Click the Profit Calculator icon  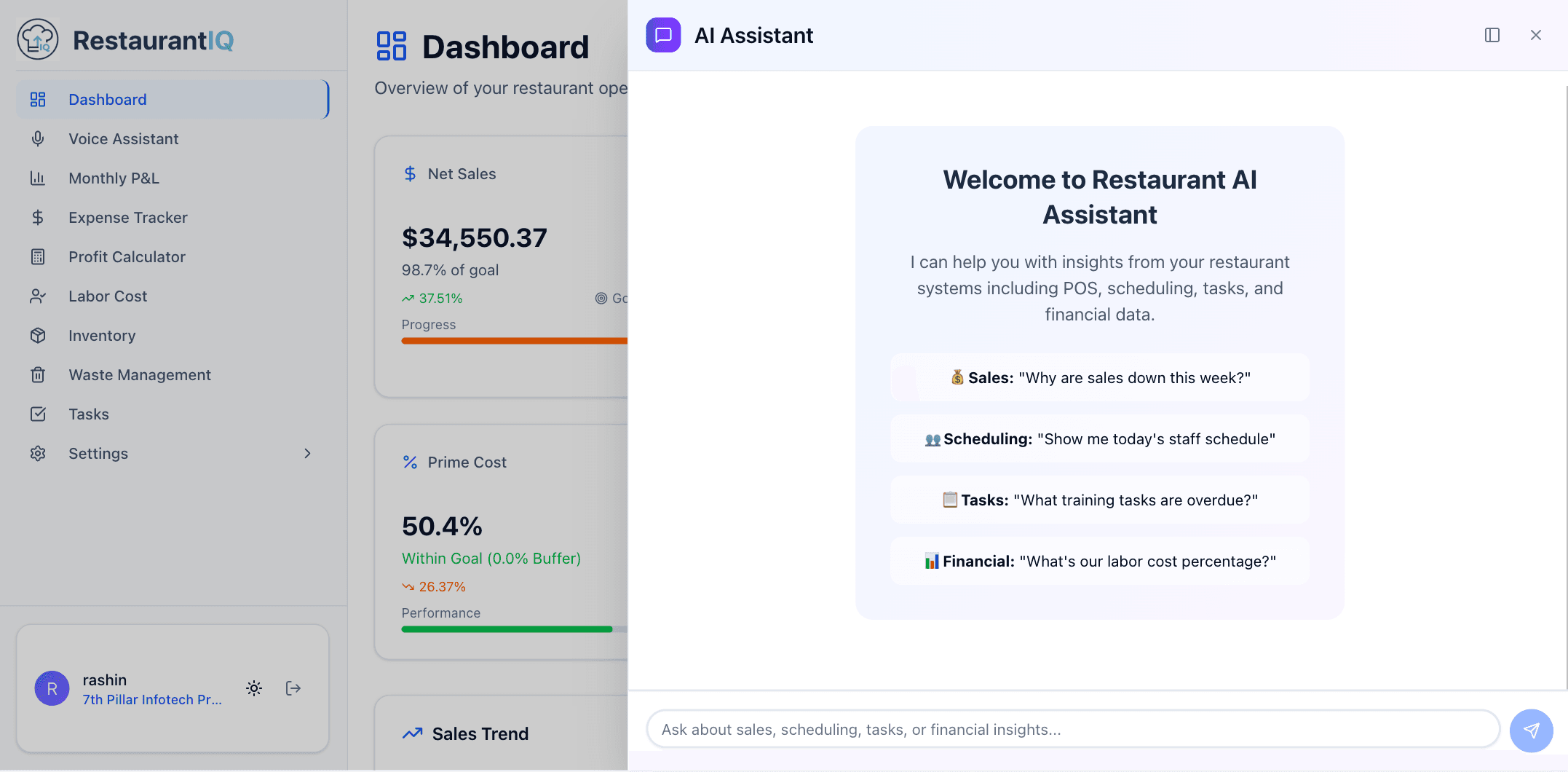pos(37,256)
